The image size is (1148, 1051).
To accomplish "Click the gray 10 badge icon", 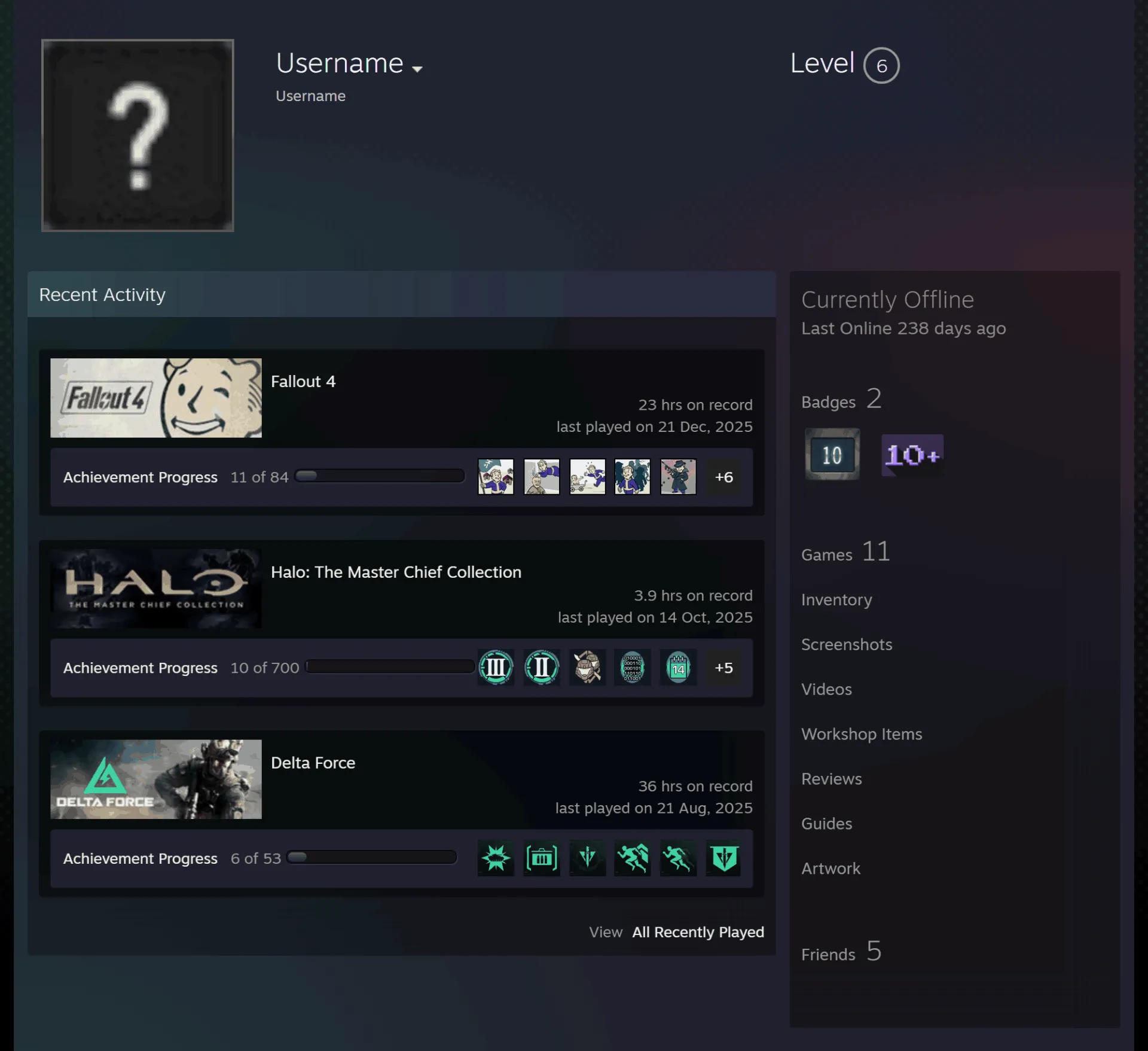I will [x=832, y=455].
